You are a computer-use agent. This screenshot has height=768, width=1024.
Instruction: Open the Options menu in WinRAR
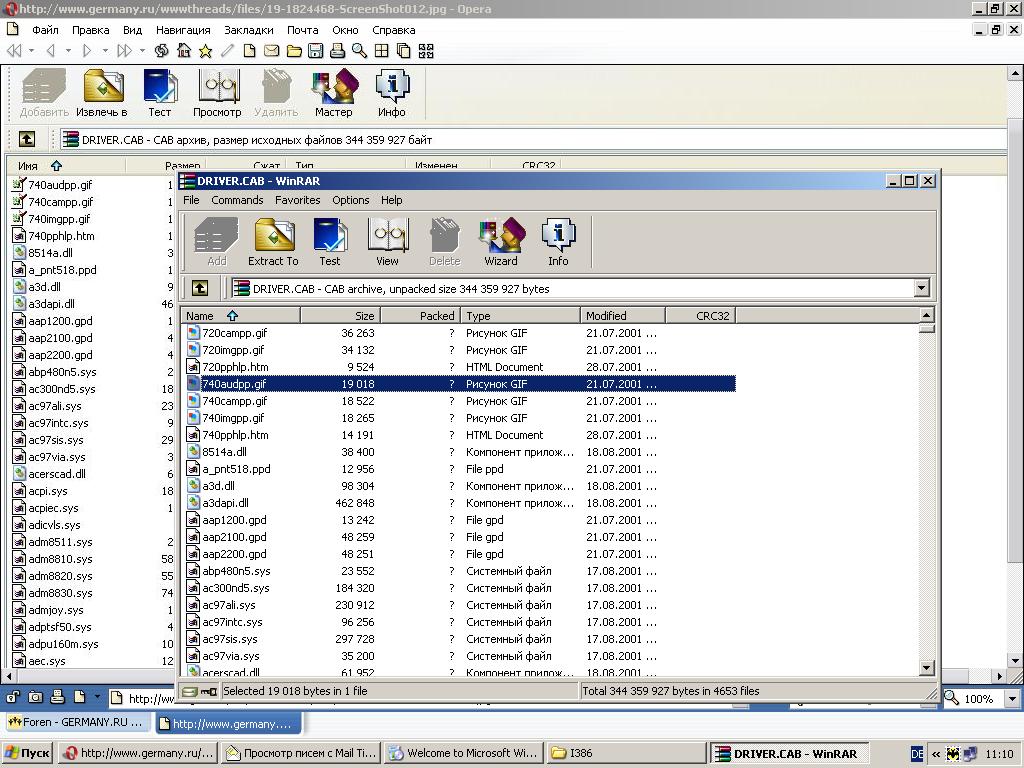[x=351, y=200]
